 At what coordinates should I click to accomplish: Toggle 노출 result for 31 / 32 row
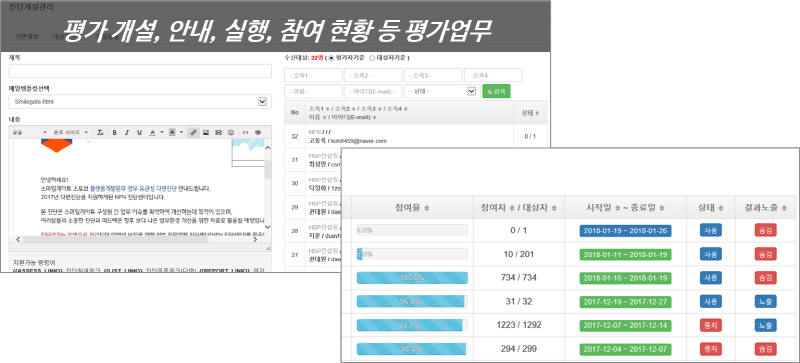[765, 302]
